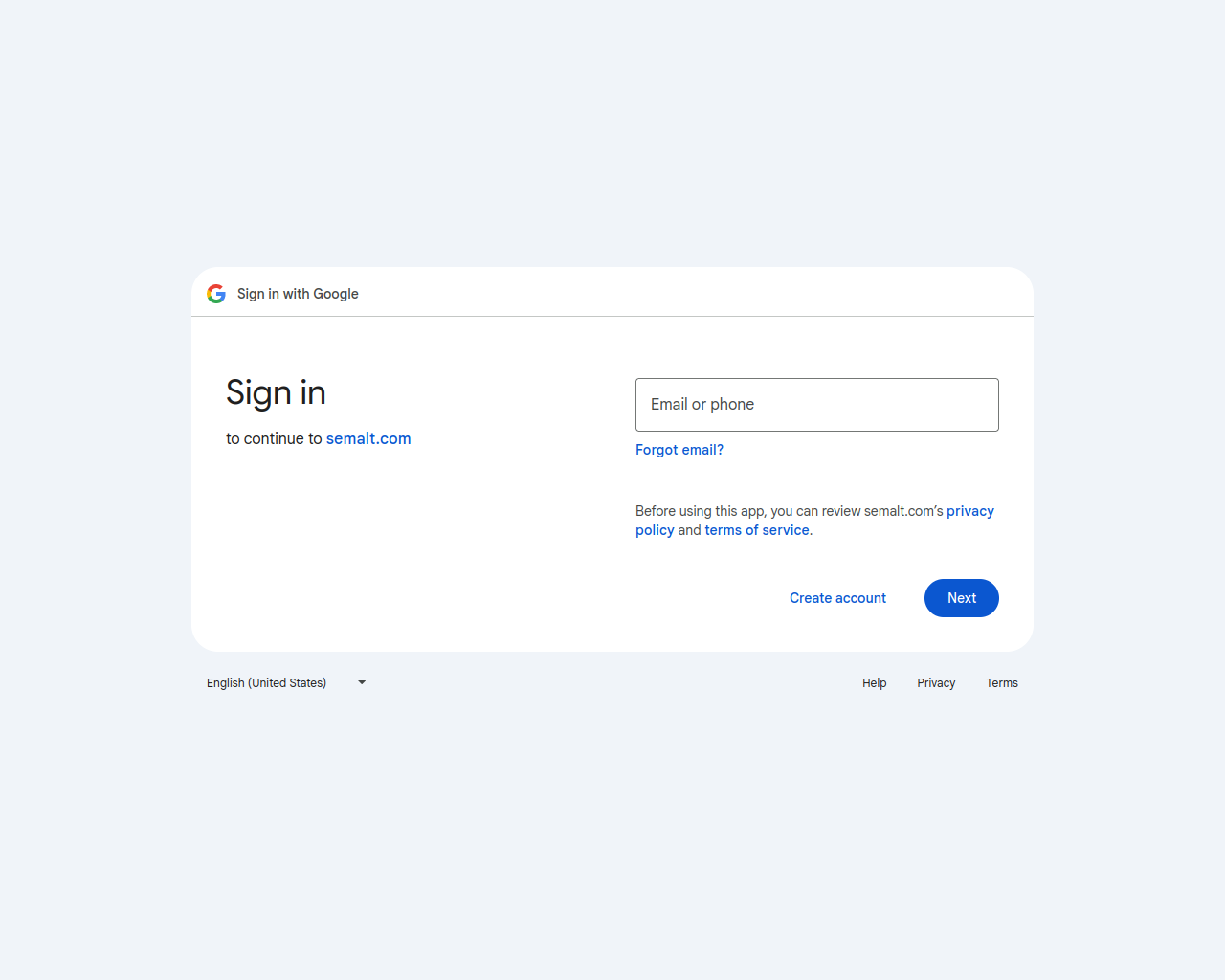Click the header divider line under Google logo
Viewport: 1225px width, 980px height.
click(612, 316)
